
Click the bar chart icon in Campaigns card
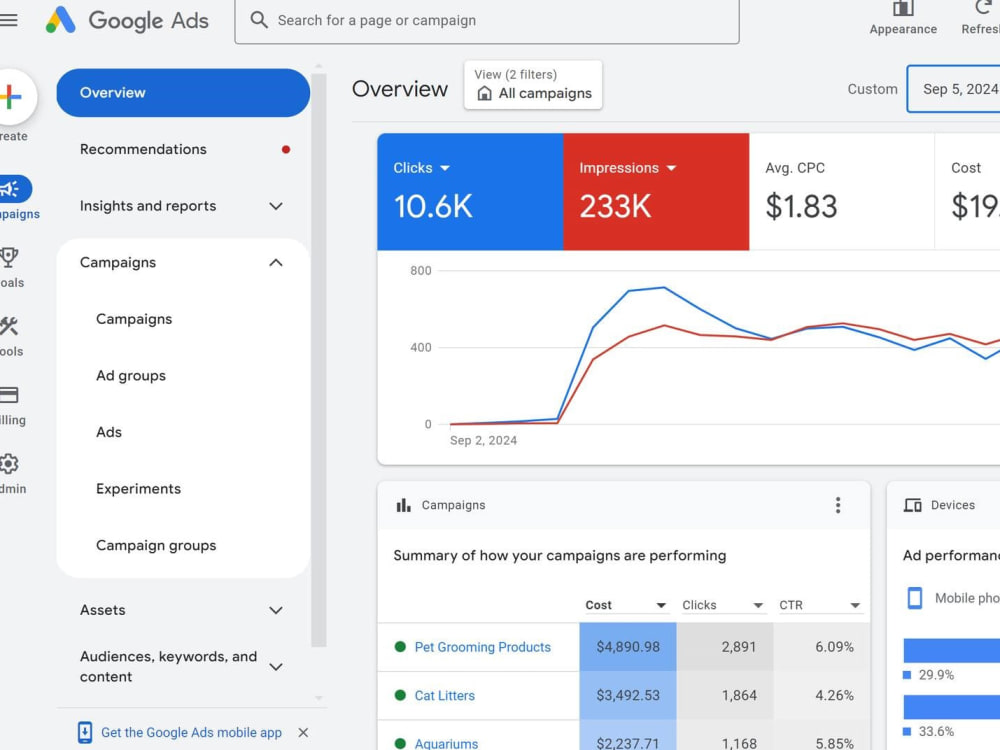403,505
